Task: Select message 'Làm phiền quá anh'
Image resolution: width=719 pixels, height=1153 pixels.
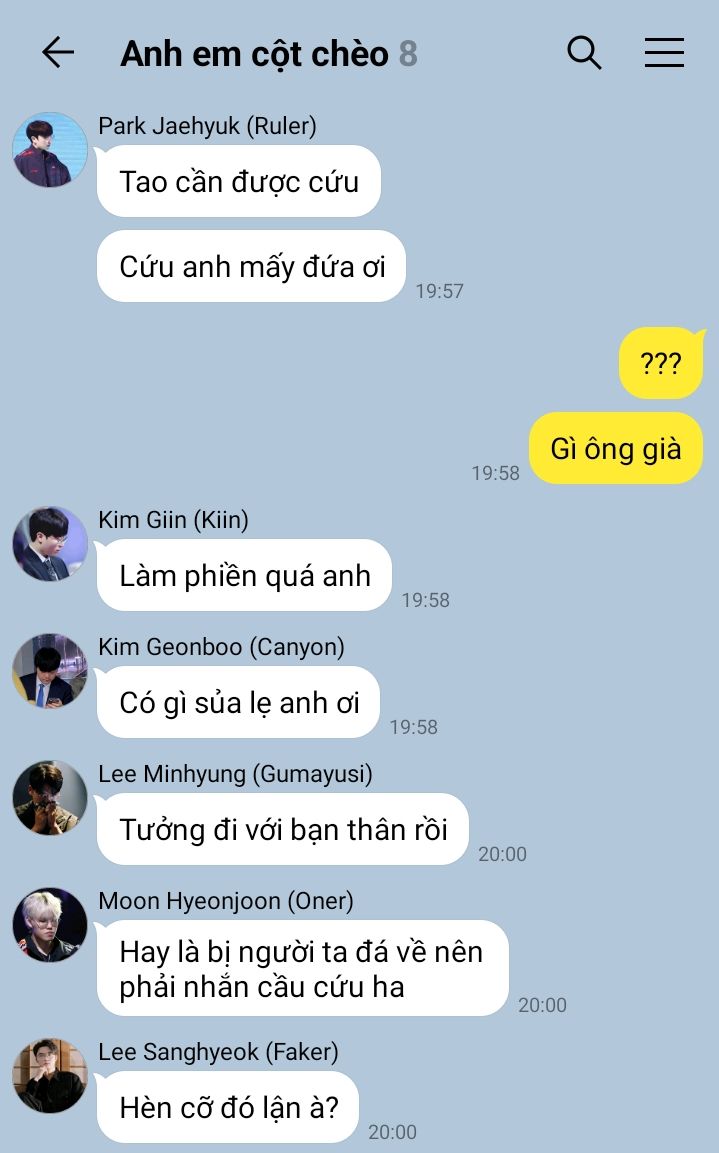Action: tap(245, 576)
